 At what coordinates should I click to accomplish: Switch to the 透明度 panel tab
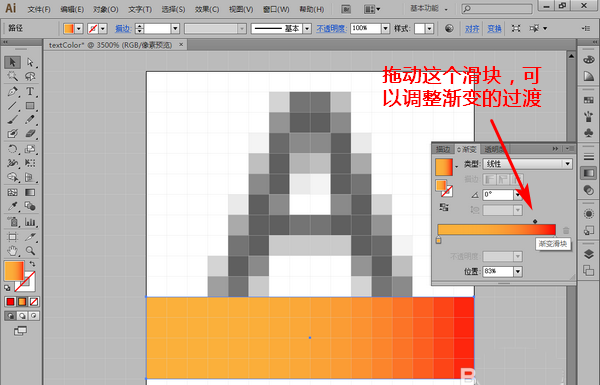[x=494, y=149]
